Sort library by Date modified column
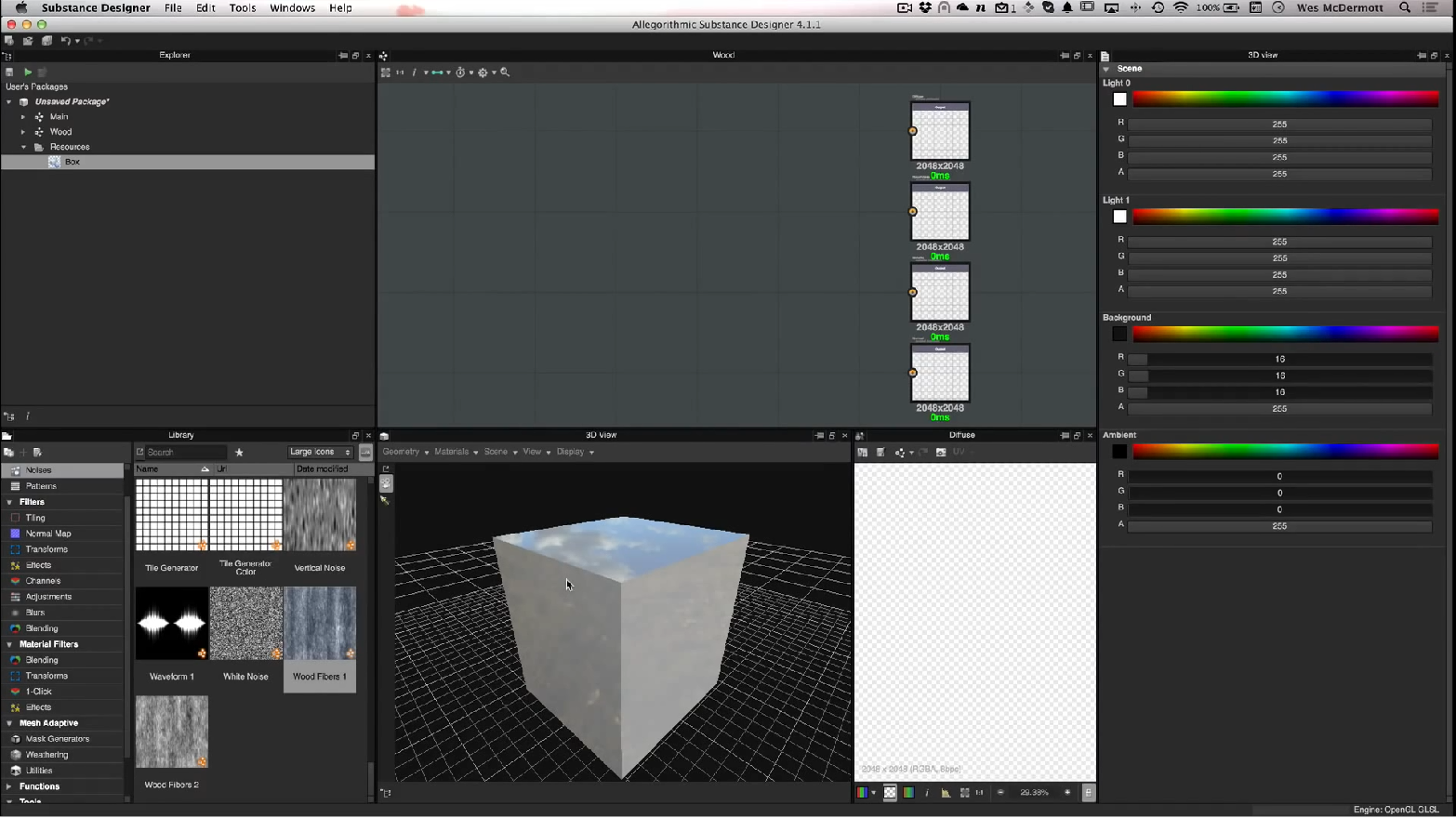1456x818 pixels. coord(322,469)
